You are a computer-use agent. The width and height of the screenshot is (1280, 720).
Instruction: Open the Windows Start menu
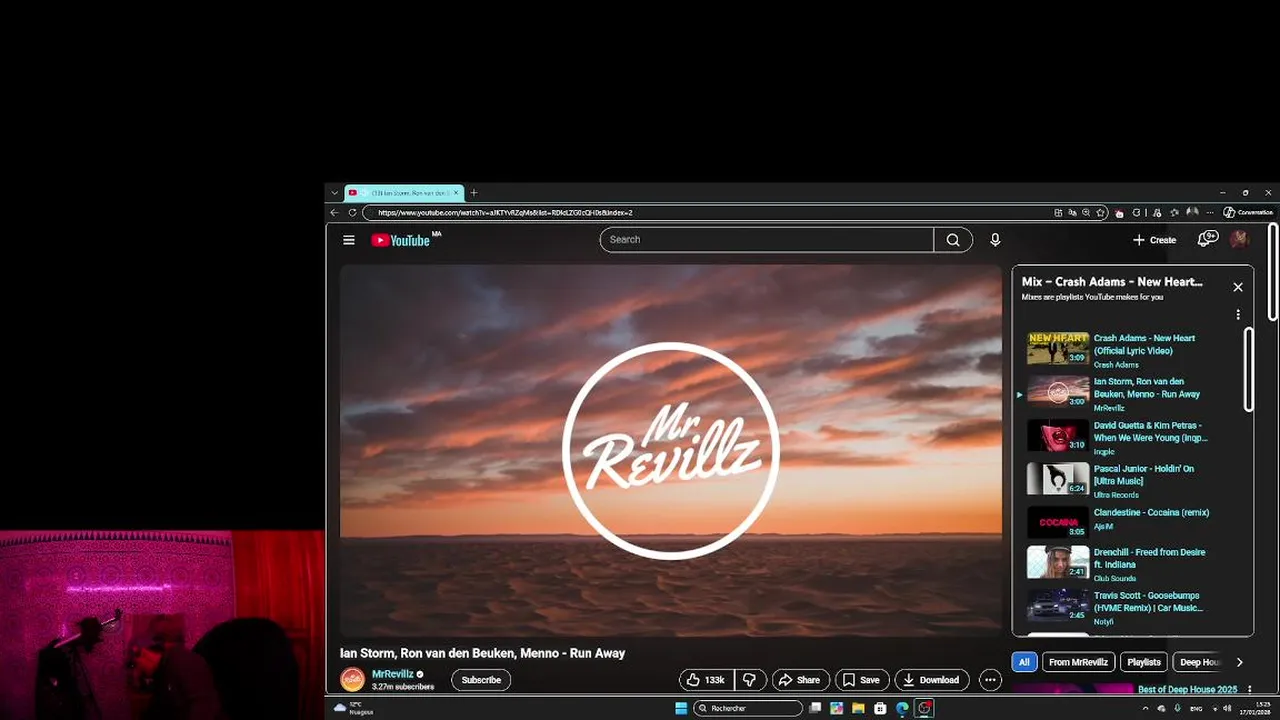click(x=681, y=708)
